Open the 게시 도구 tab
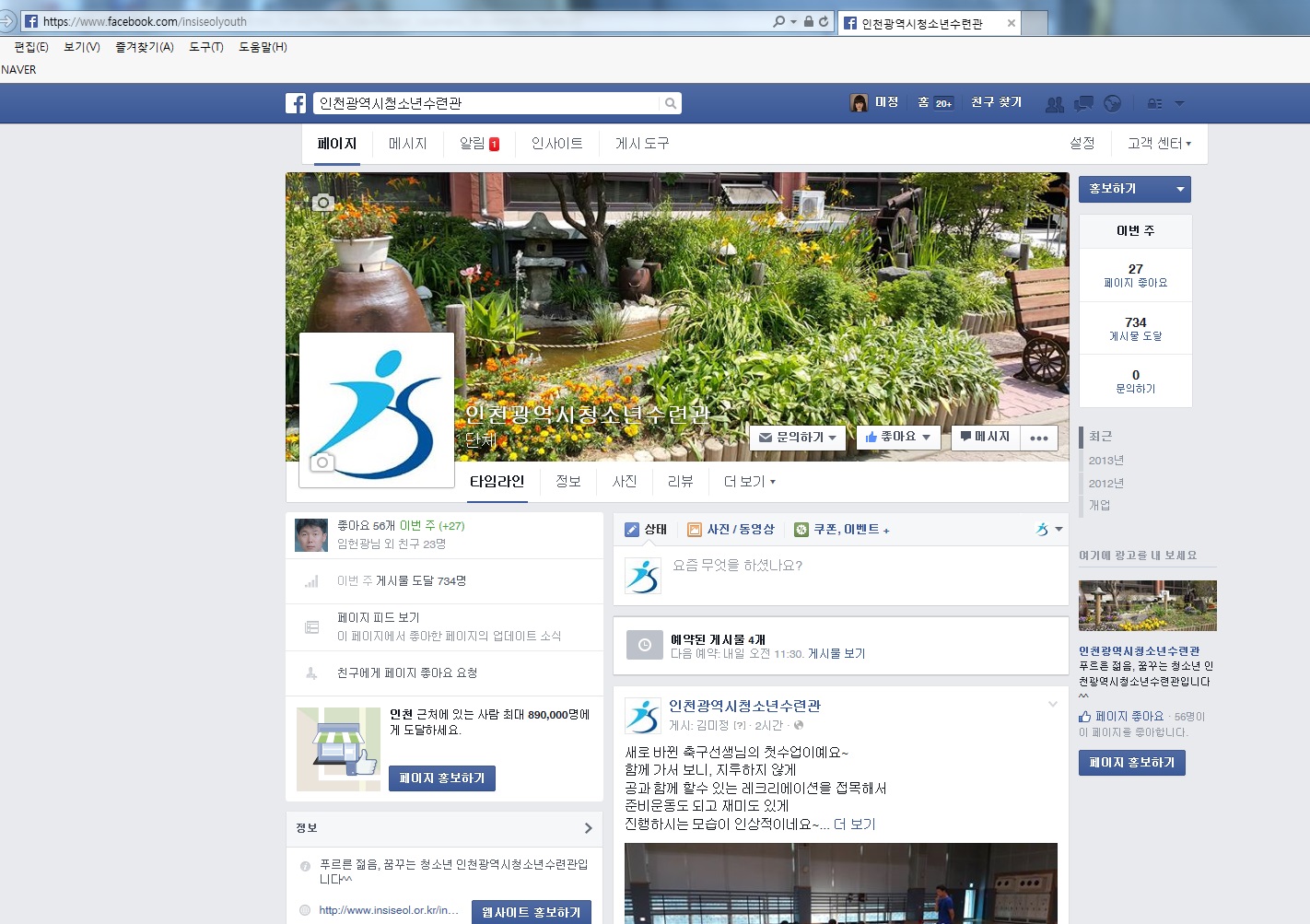Image resolution: width=1310 pixels, height=924 pixels. pyautogui.click(x=642, y=144)
